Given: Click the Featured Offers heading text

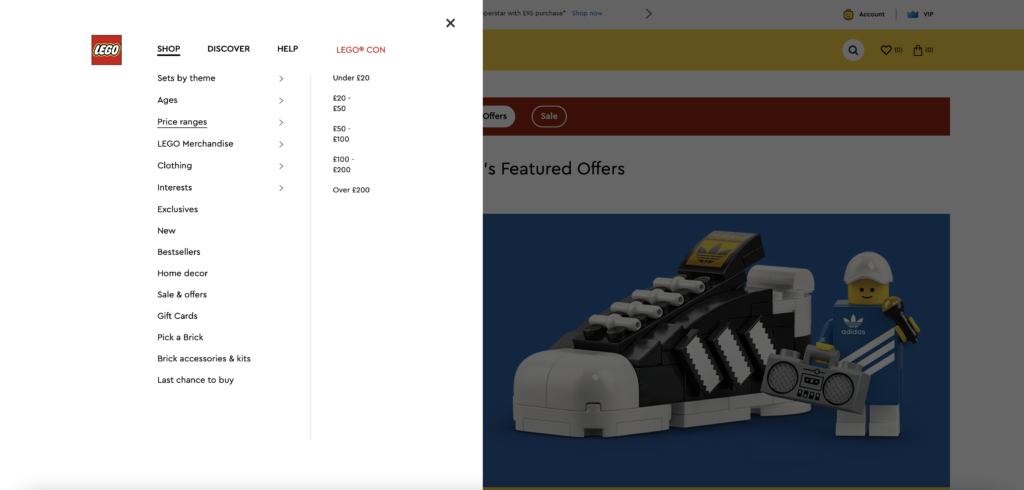Looking at the screenshot, I should [x=554, y=169].
